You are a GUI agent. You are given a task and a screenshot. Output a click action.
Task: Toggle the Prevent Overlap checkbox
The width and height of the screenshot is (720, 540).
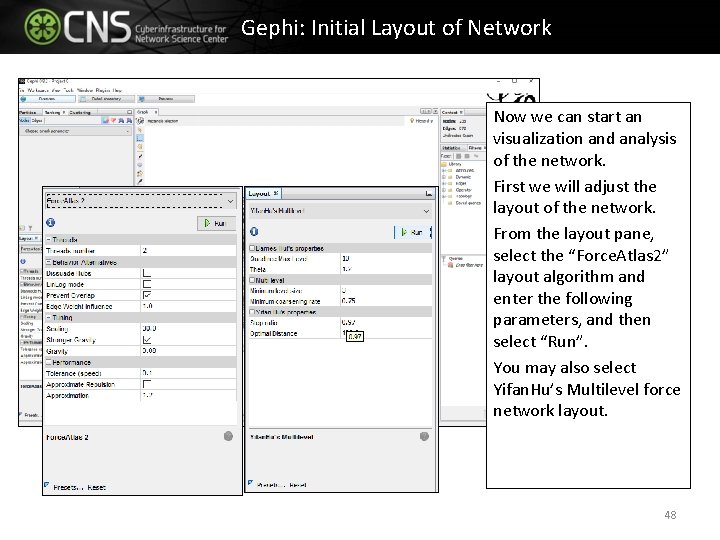coord(147,295)
